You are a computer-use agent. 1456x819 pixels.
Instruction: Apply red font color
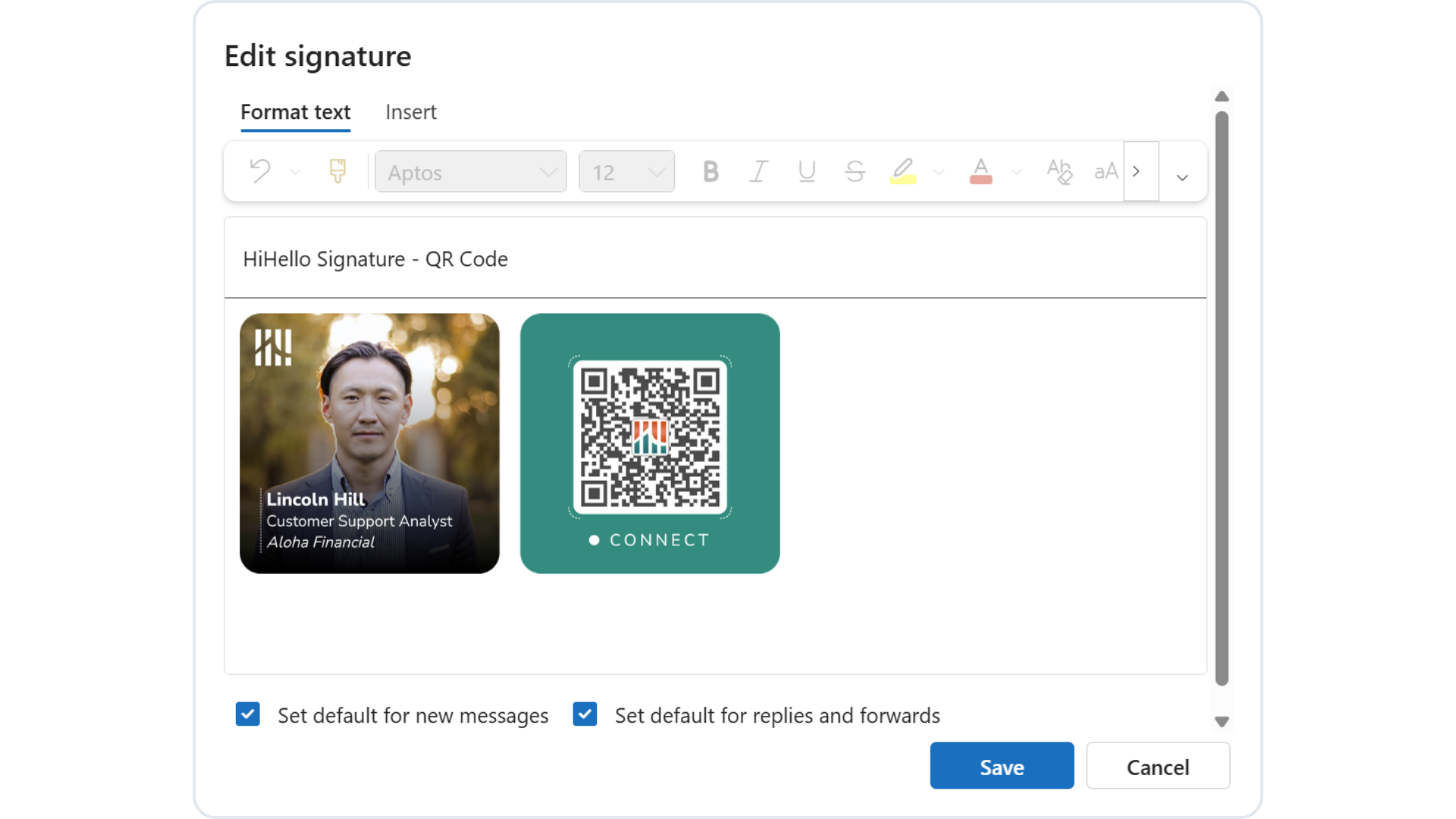[981, 171]
